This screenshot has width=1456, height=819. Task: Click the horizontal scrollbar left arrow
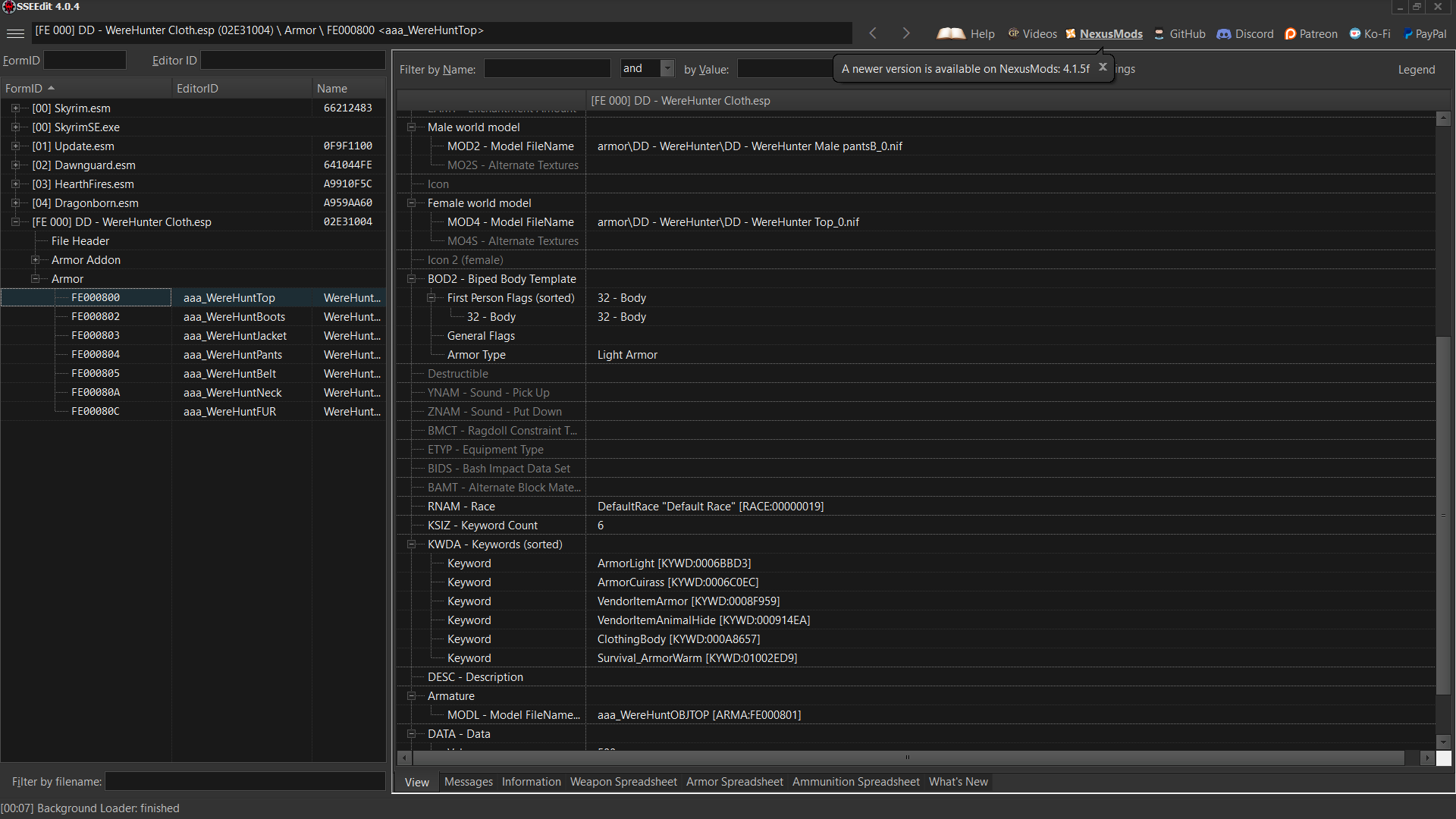(405, 758)
